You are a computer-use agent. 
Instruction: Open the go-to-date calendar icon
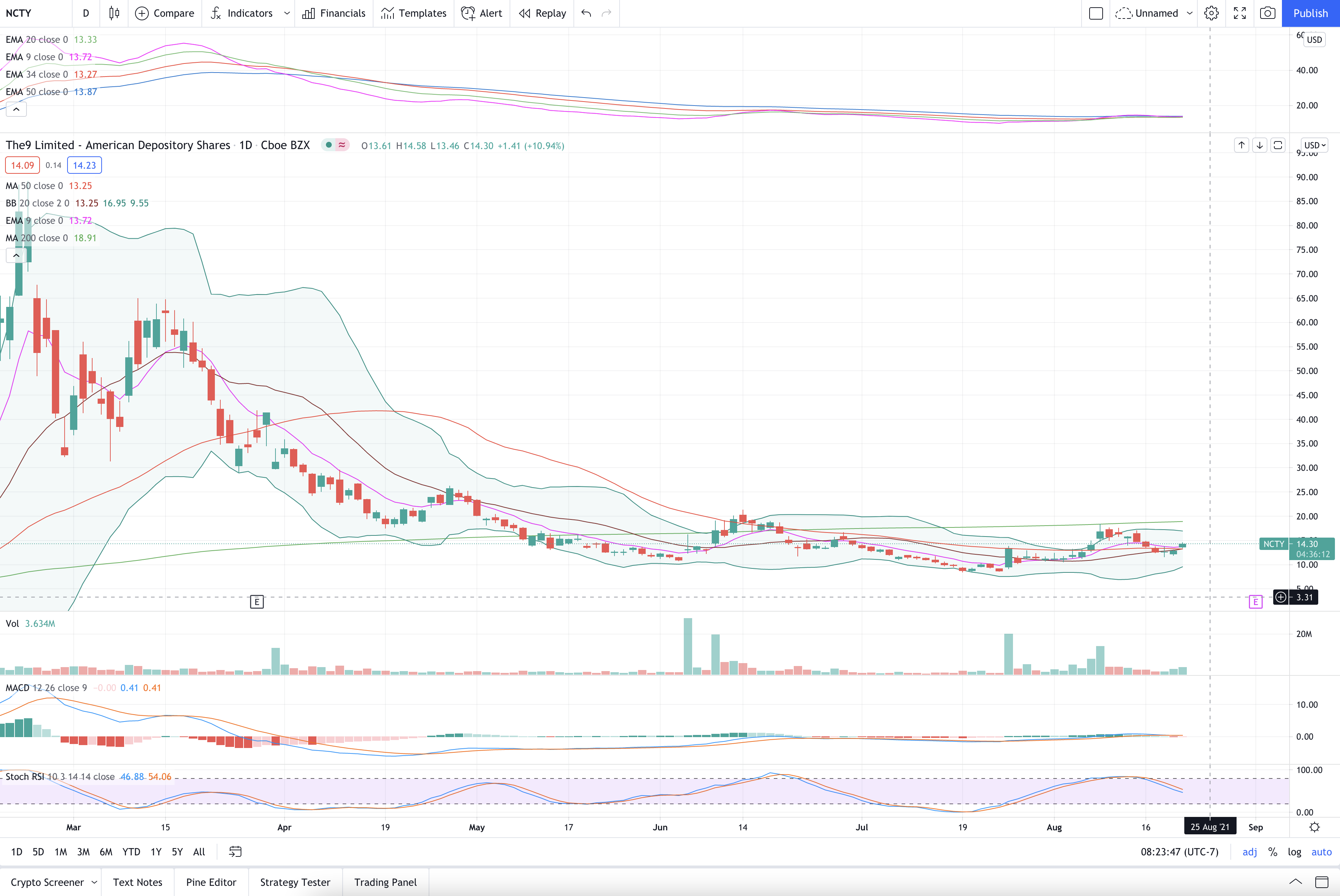point(235,851)
